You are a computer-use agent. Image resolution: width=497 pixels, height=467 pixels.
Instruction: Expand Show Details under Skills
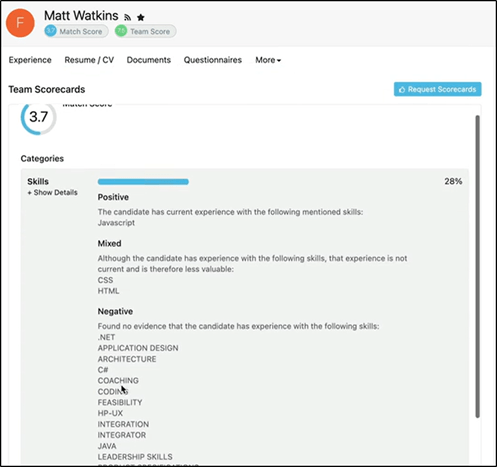coord(53,193)
